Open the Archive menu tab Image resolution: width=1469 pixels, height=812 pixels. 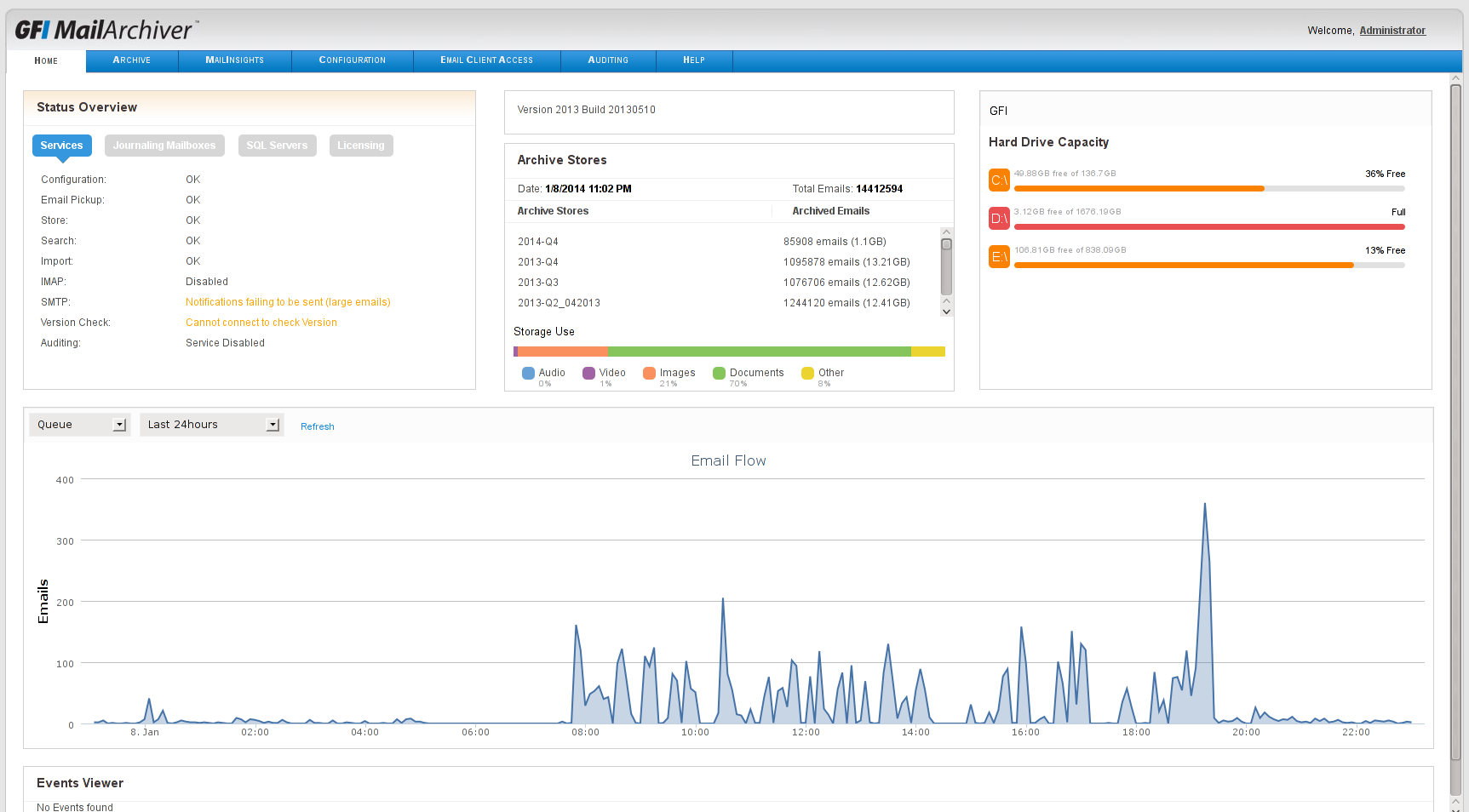pos(132,60)
